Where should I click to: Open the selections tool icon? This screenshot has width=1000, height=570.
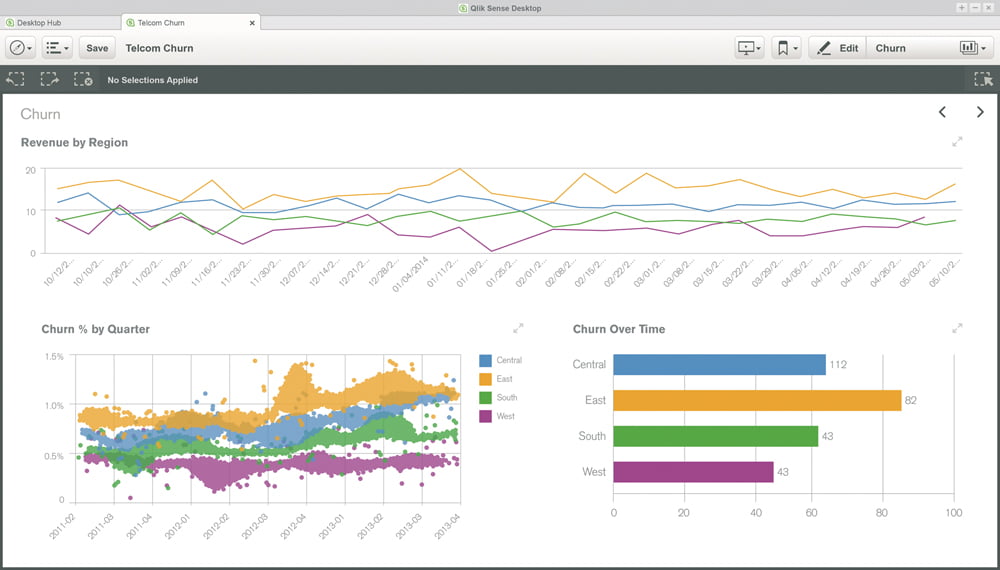(x=982, y=80)
